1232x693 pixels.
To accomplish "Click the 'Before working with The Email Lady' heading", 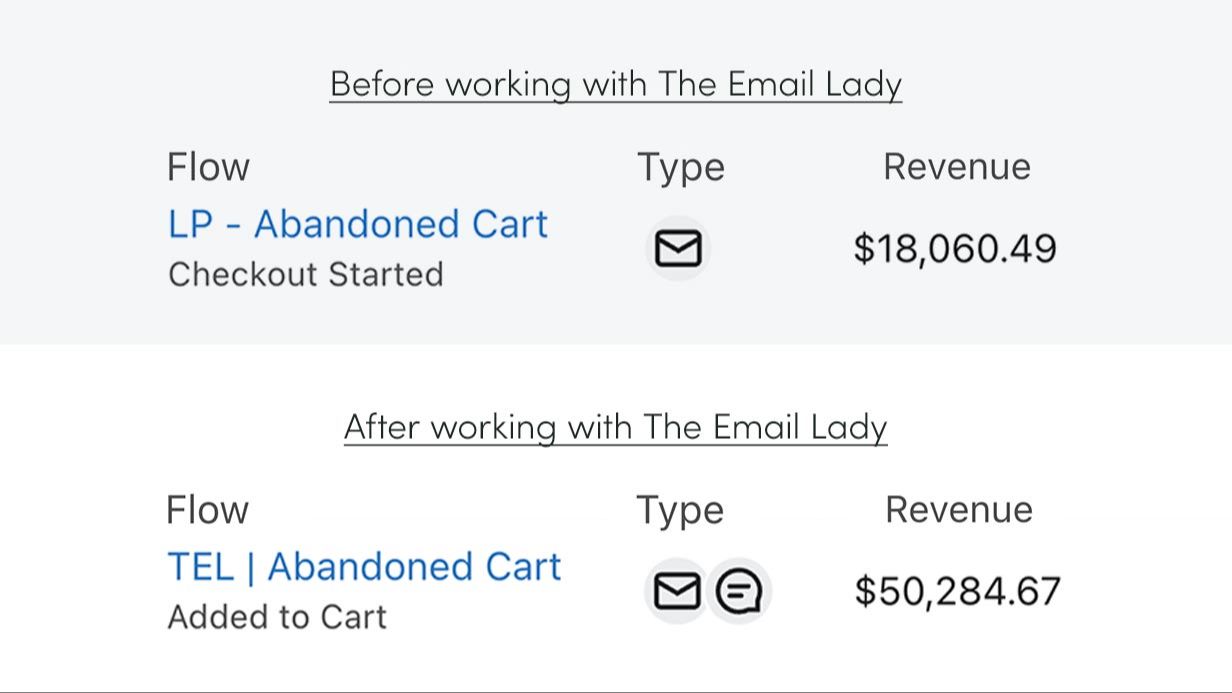I will point(616,83).
